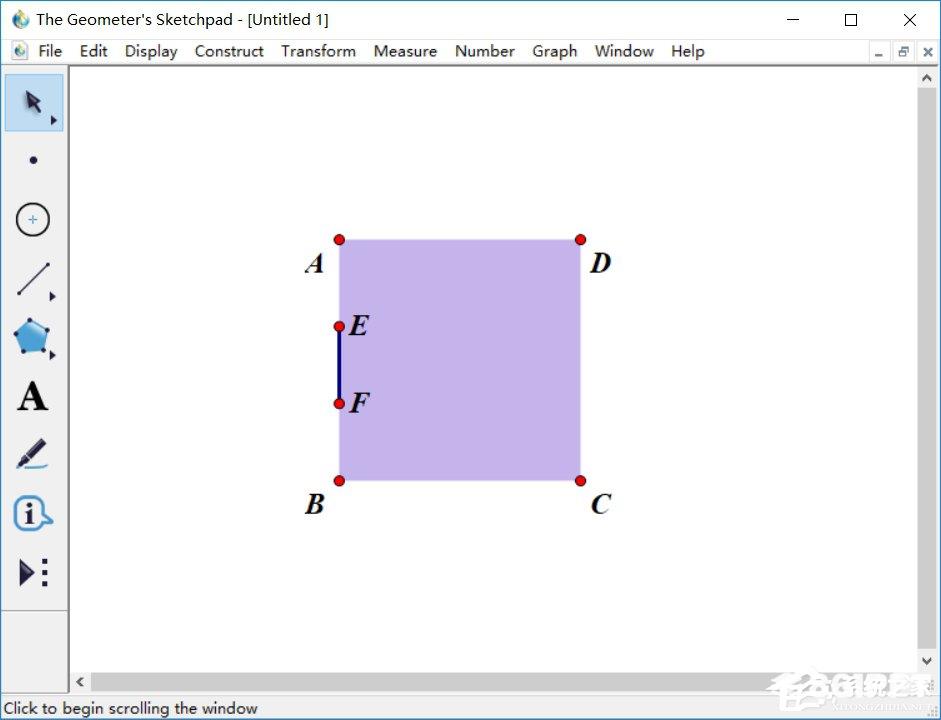Select point D of the square
Screen dimensions: 941x720
pyautogui.click(x=580, y=240)
